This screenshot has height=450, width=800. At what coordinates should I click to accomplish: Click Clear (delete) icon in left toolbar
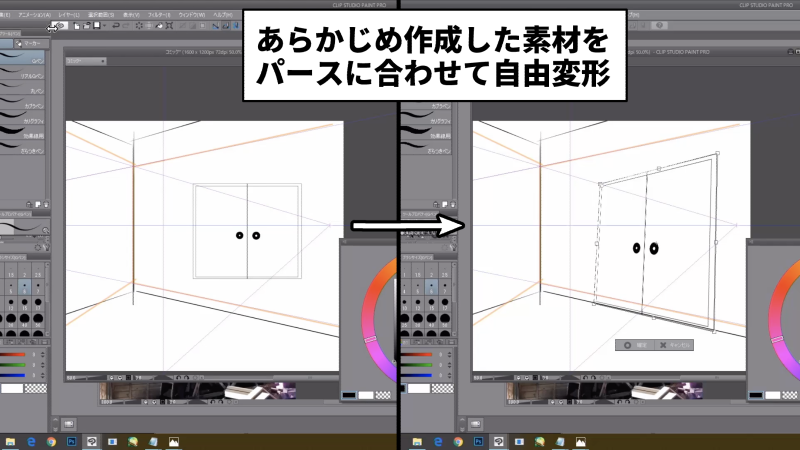139,26
